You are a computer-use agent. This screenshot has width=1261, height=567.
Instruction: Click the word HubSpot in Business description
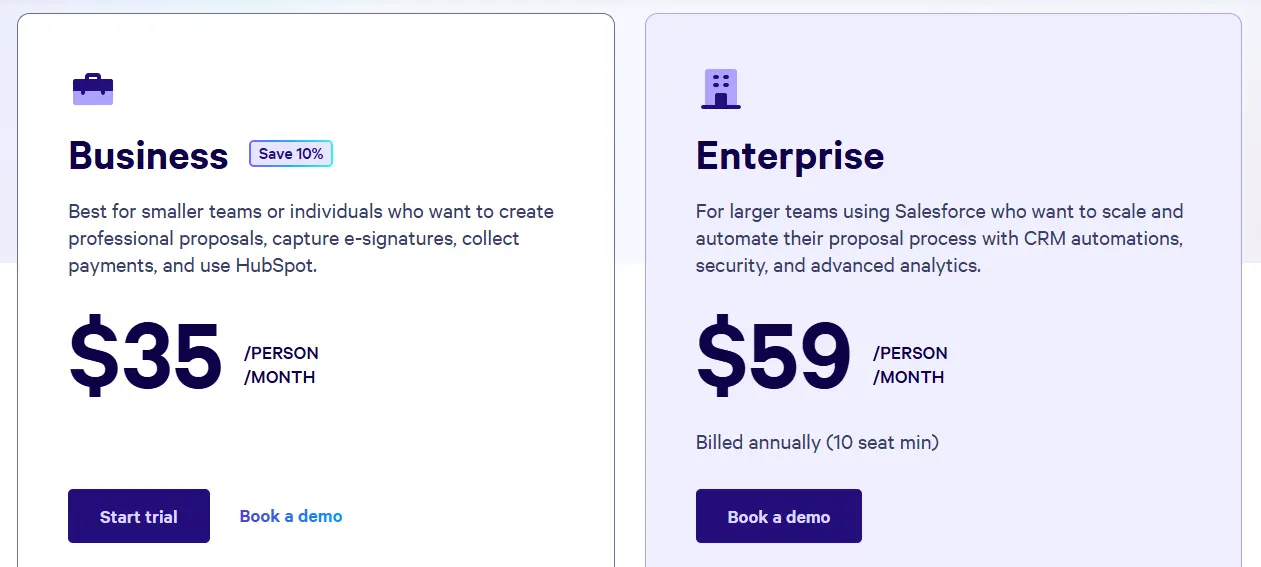(x=274, y=266)
